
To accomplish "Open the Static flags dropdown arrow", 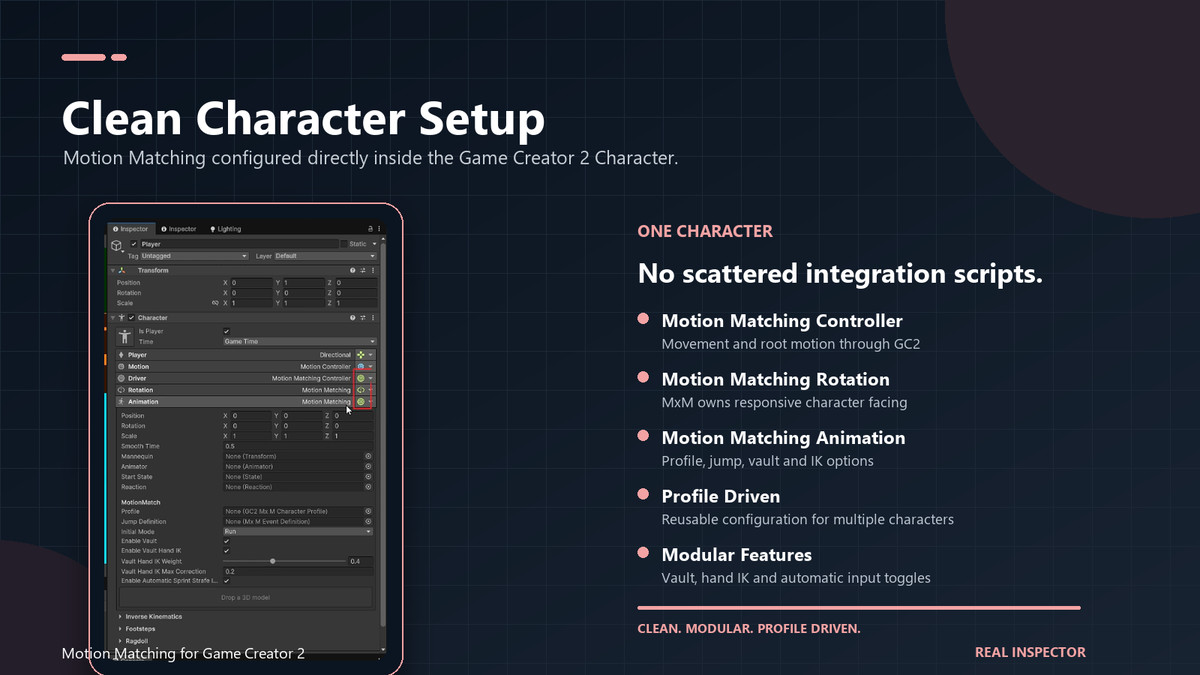I will (374, 244).
